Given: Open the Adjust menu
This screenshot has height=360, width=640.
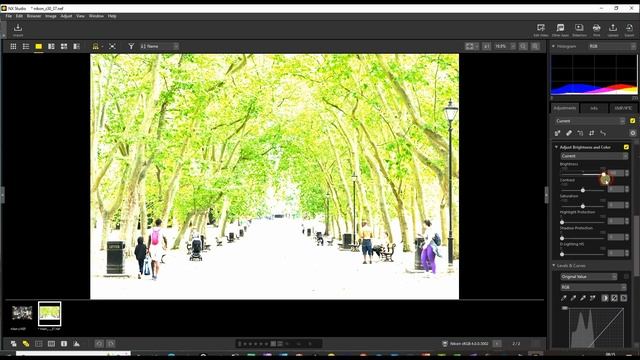Looking at the screenshot, I should point(66,16).
